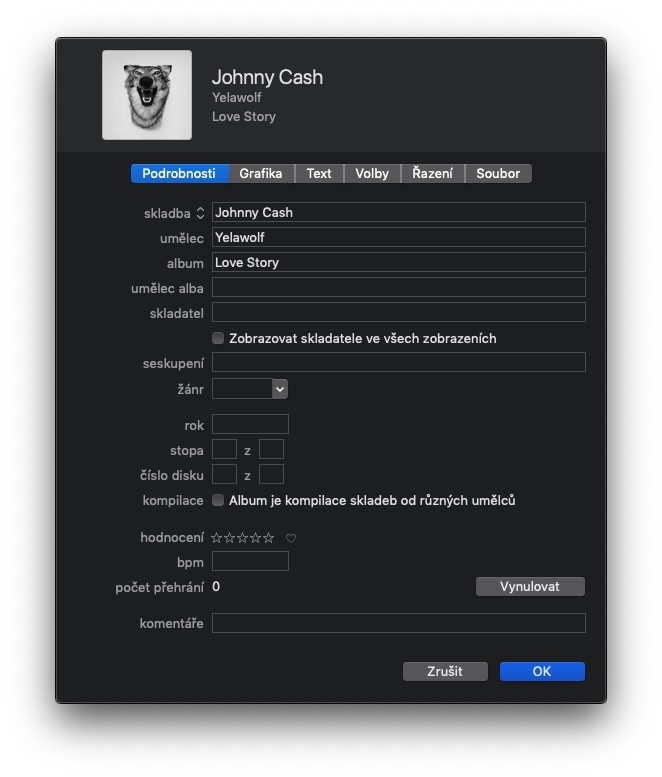The width and height of the screenshot is (662, 777).
Task: Click the seskupení input field
Action: [399, 362]
